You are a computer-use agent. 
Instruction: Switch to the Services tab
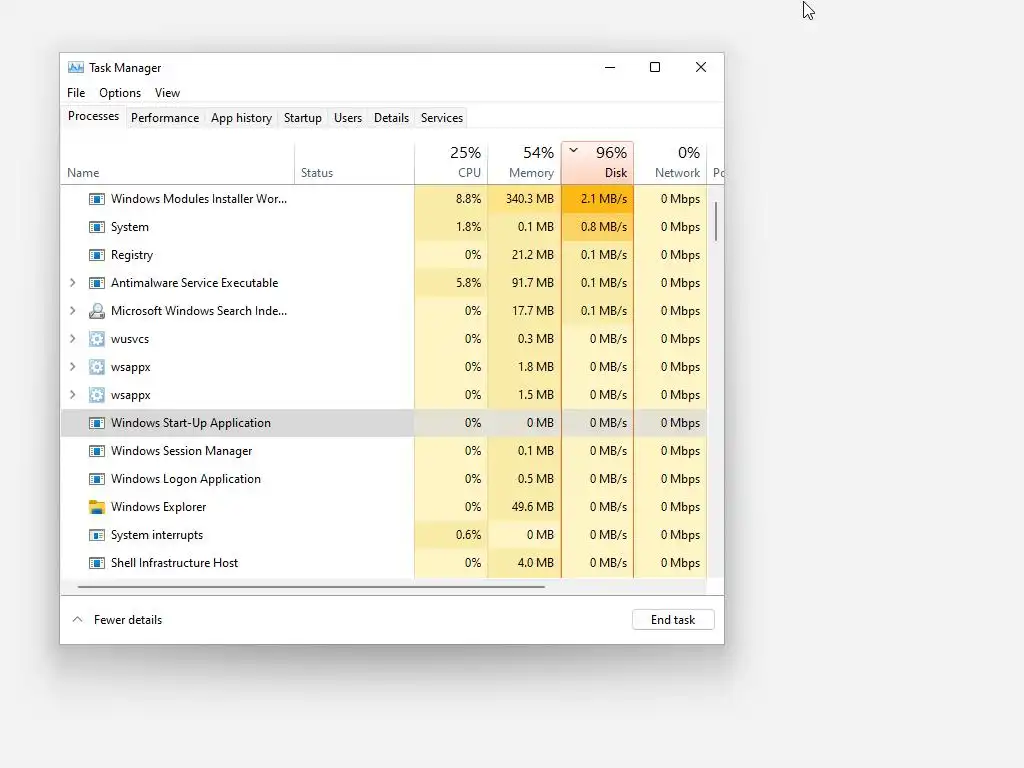(x=441, y=118)
